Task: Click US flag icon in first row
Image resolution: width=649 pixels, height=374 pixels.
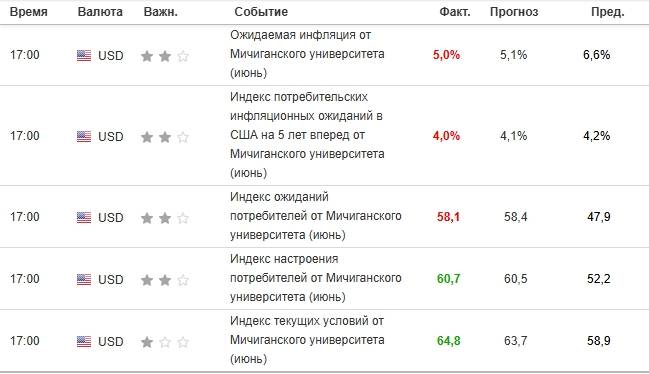Action: (x=84, y=55)
